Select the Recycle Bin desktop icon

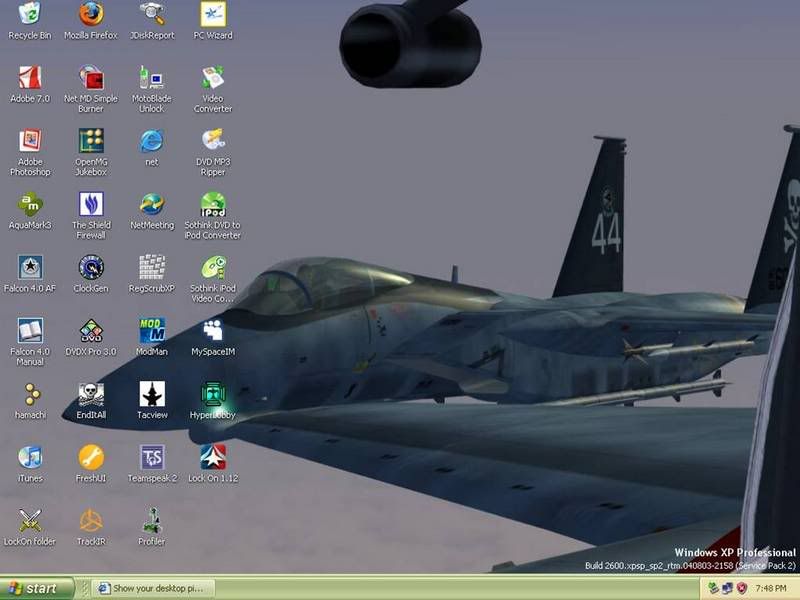(x=30, y=15)
